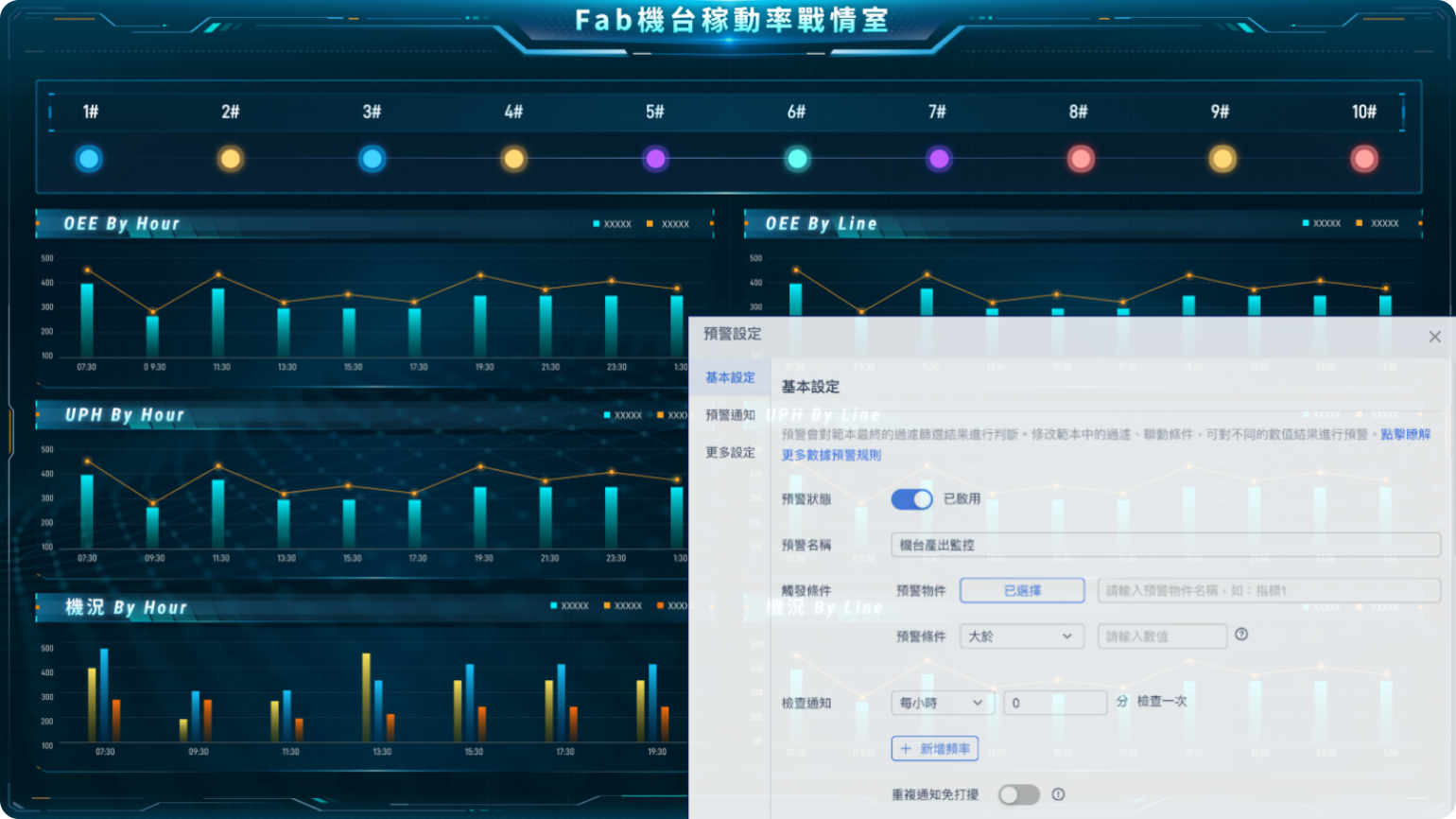Click the 預警設定 dialog title
Image resolution: width=1456 pixels, height=819 pixels.
732,334
